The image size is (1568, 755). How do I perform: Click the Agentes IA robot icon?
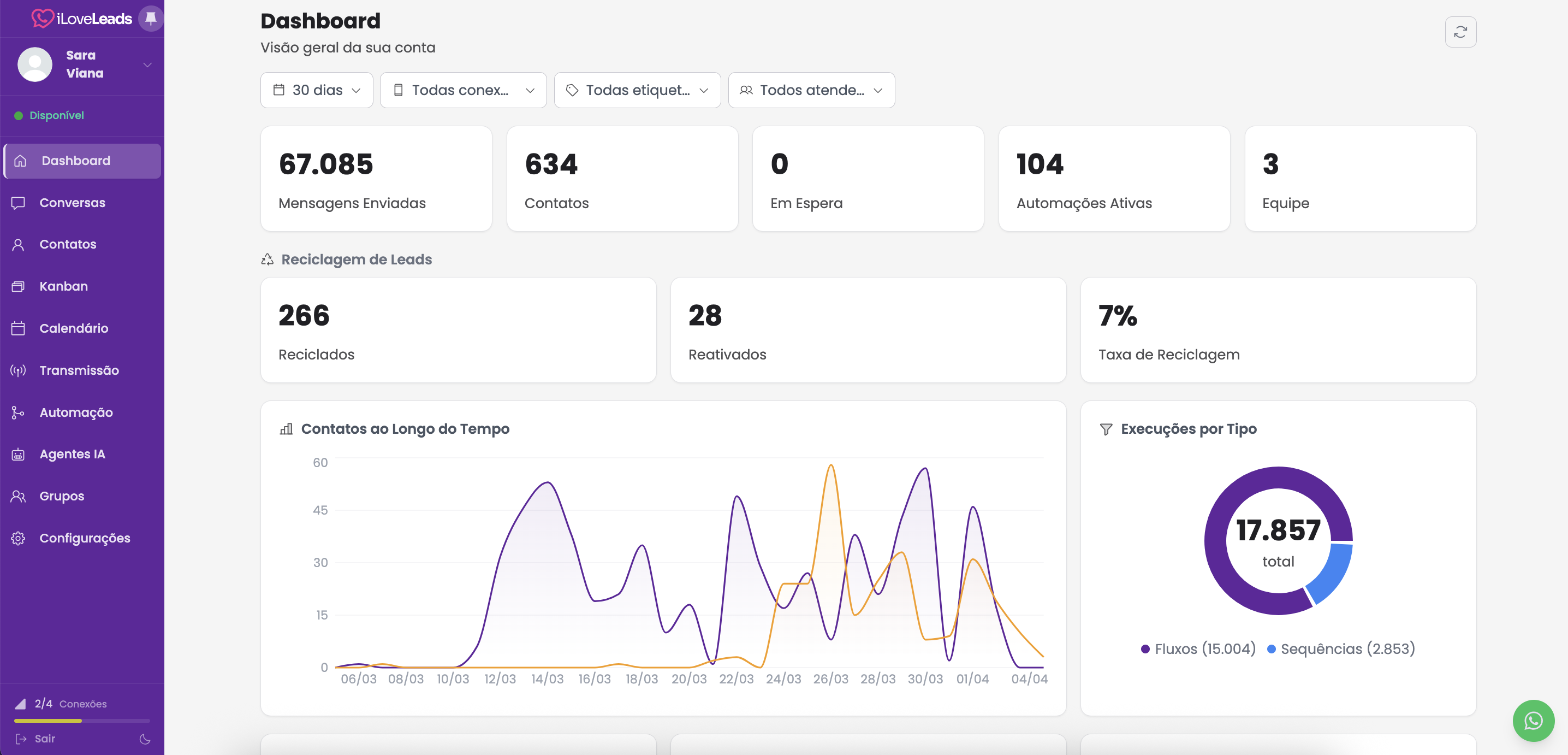click(x=18, y=454)
